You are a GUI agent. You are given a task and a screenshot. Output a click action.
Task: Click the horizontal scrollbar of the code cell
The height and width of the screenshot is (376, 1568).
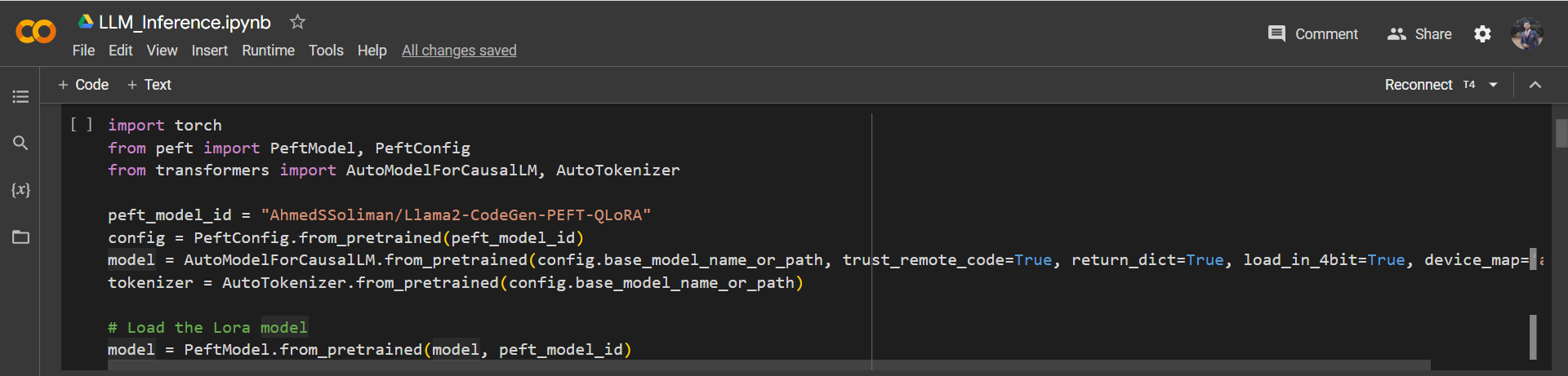point(768,365)
